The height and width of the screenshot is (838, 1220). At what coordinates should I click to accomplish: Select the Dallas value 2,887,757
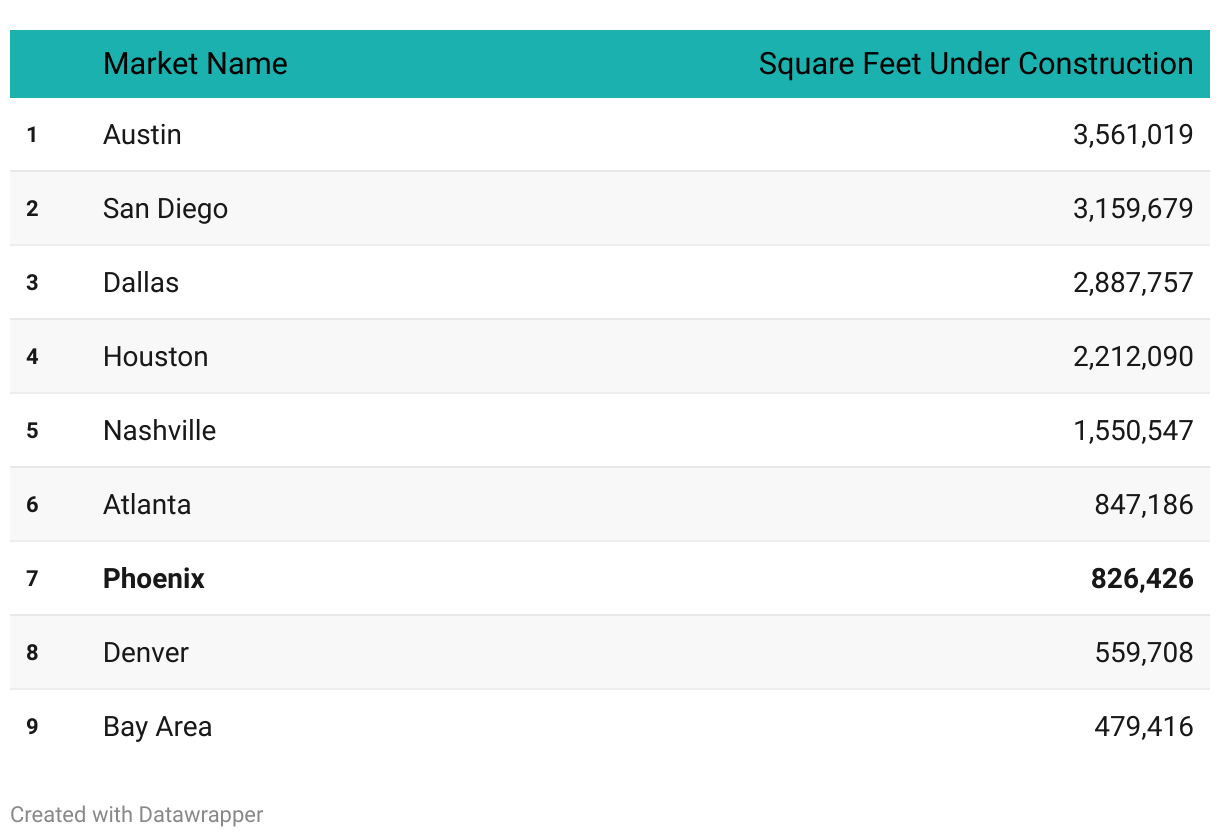coord(1133,283)
